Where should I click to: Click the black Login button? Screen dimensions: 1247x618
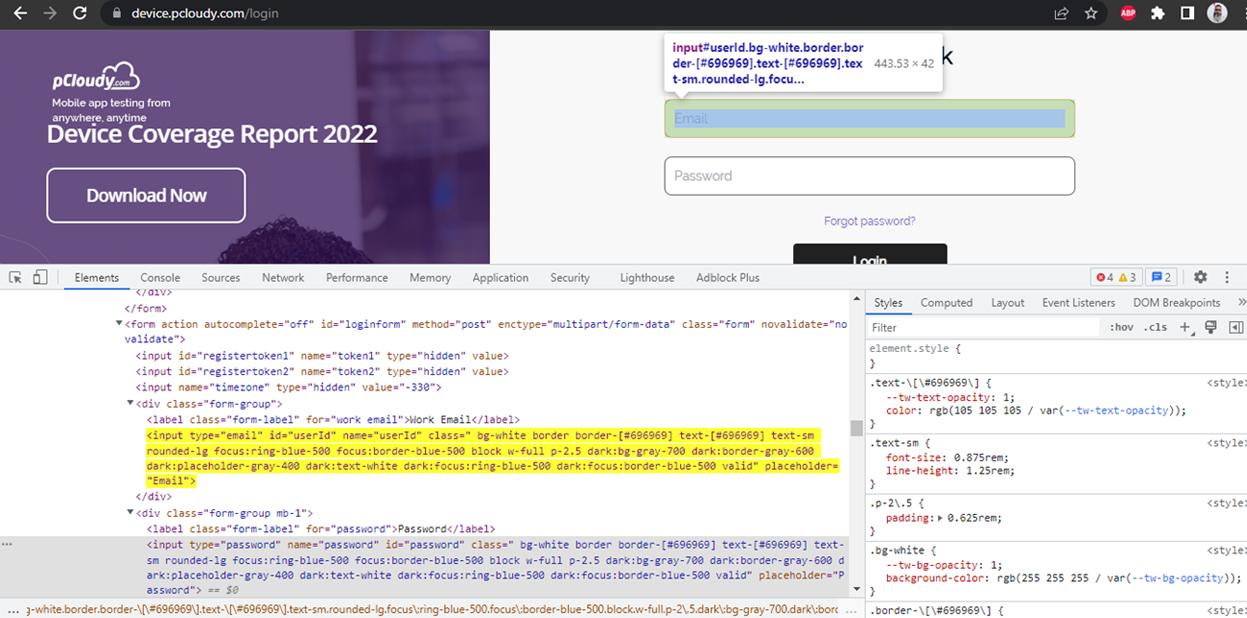click(x=870, y=254)
